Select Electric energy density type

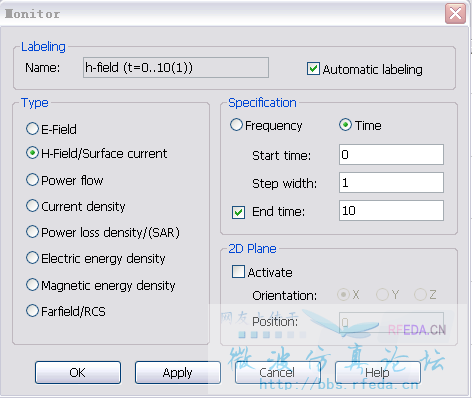32,258
